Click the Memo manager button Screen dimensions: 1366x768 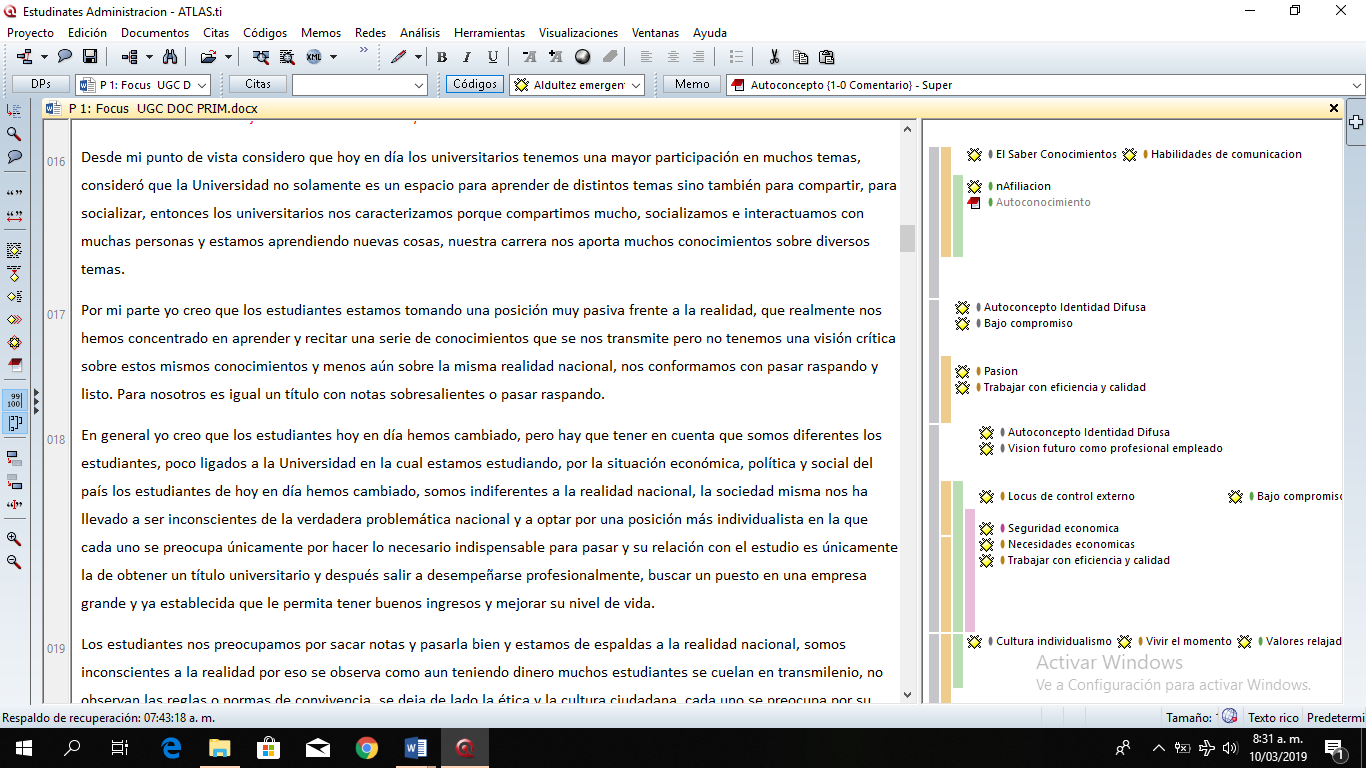coord(692,85)
